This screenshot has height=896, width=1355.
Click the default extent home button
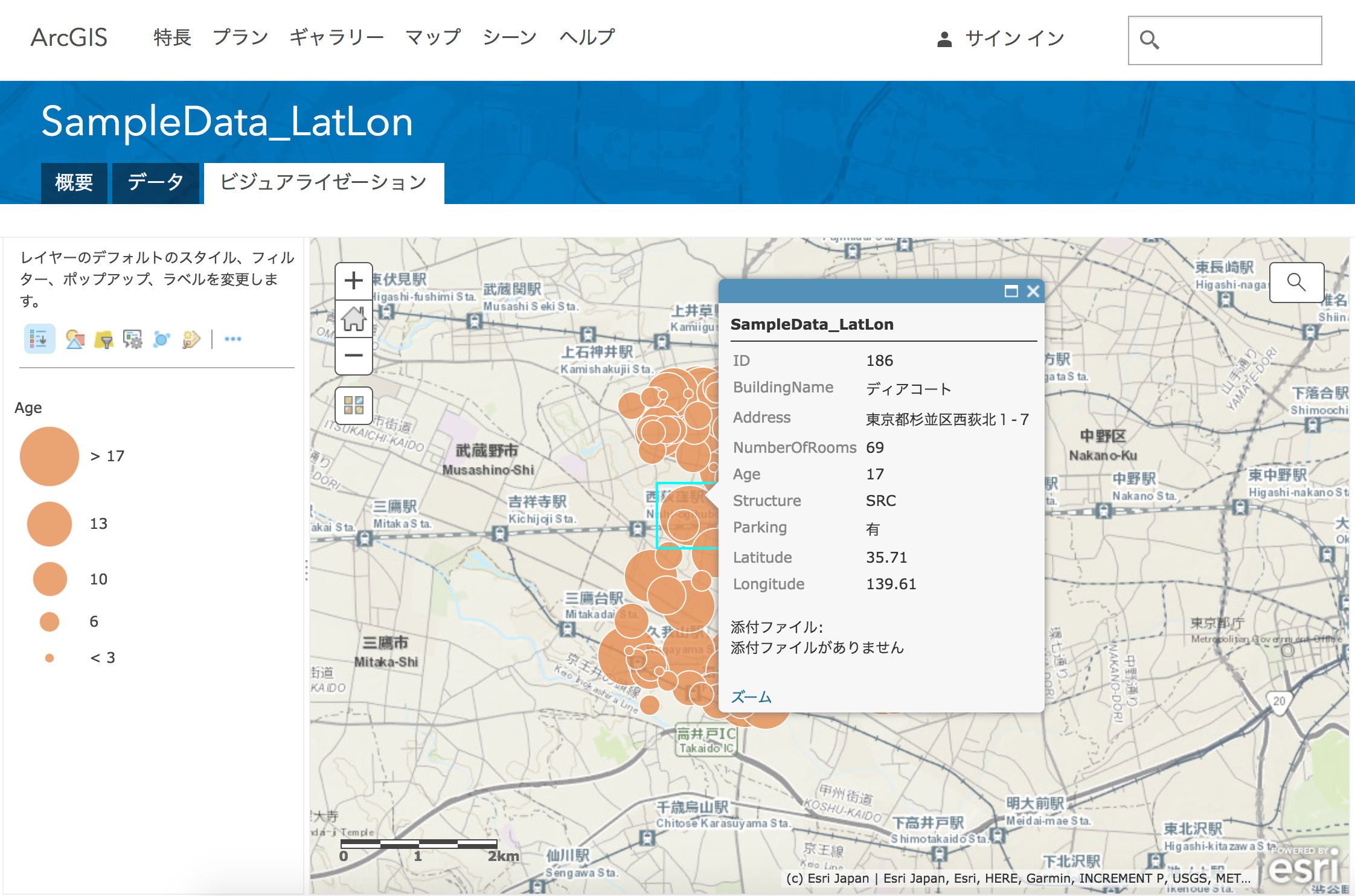[x=354, y=318]
